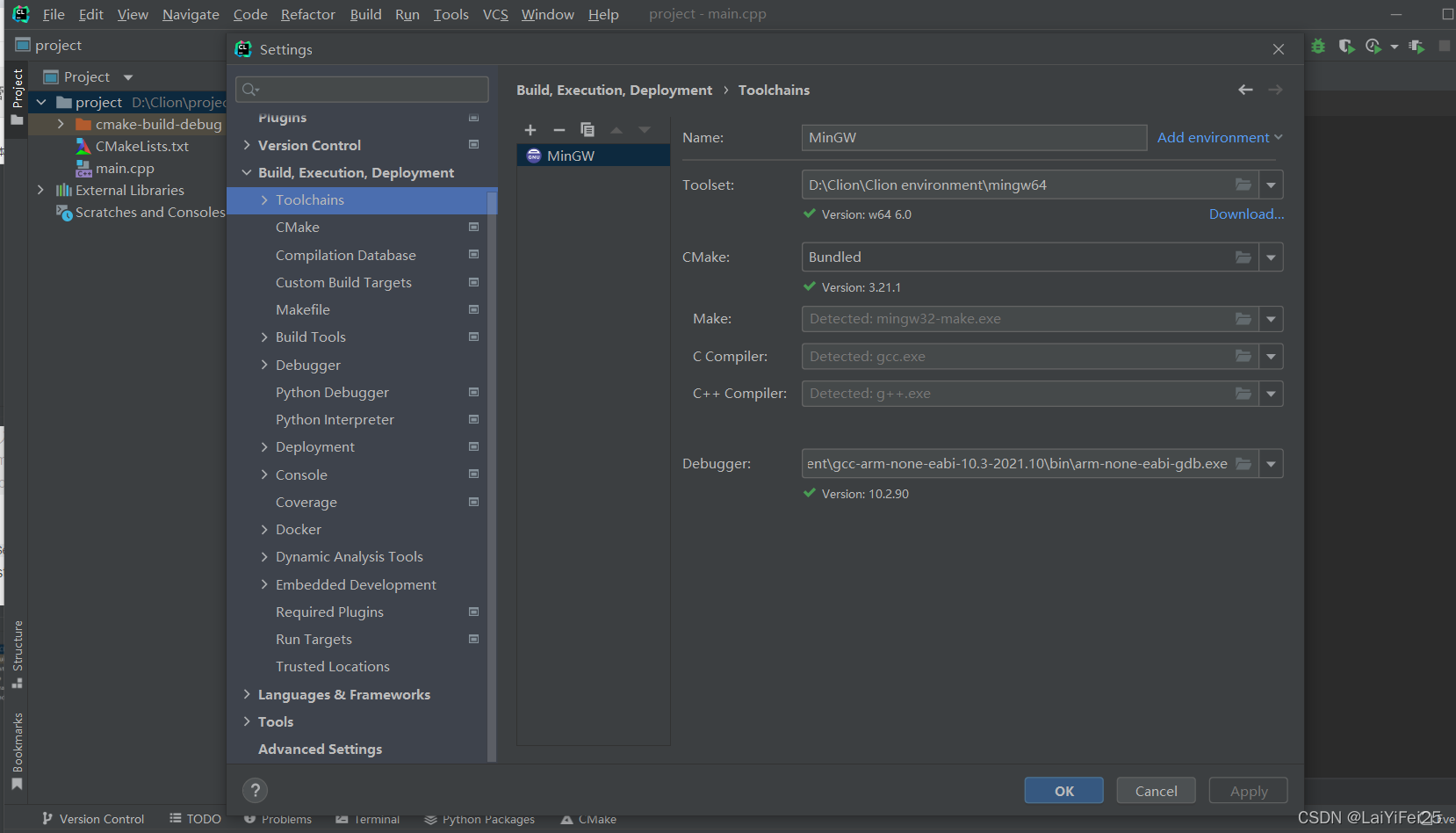Open Version Control tool window in status bar

(93, 819)
